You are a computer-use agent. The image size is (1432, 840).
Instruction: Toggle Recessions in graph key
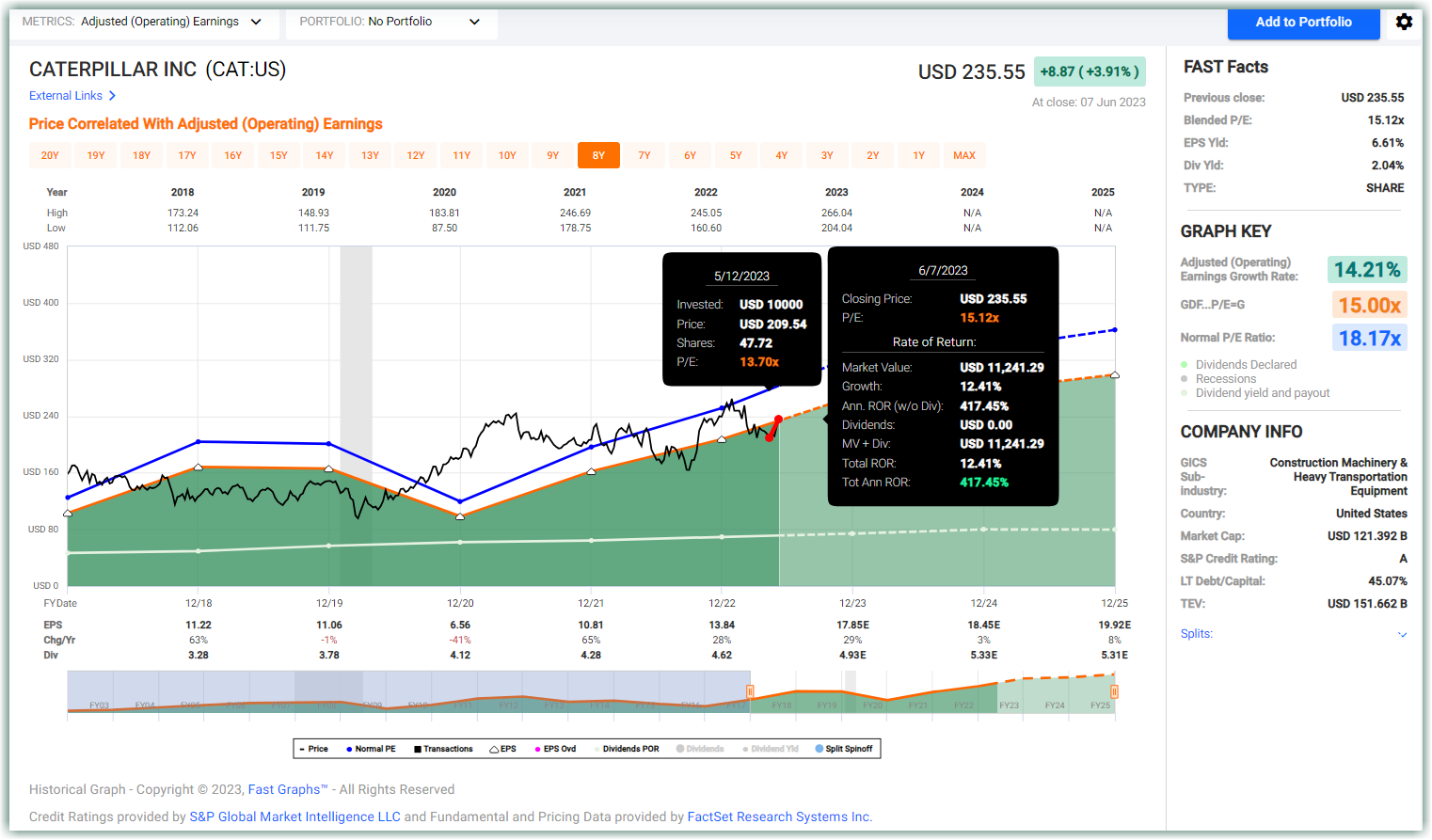(1225, 379)
